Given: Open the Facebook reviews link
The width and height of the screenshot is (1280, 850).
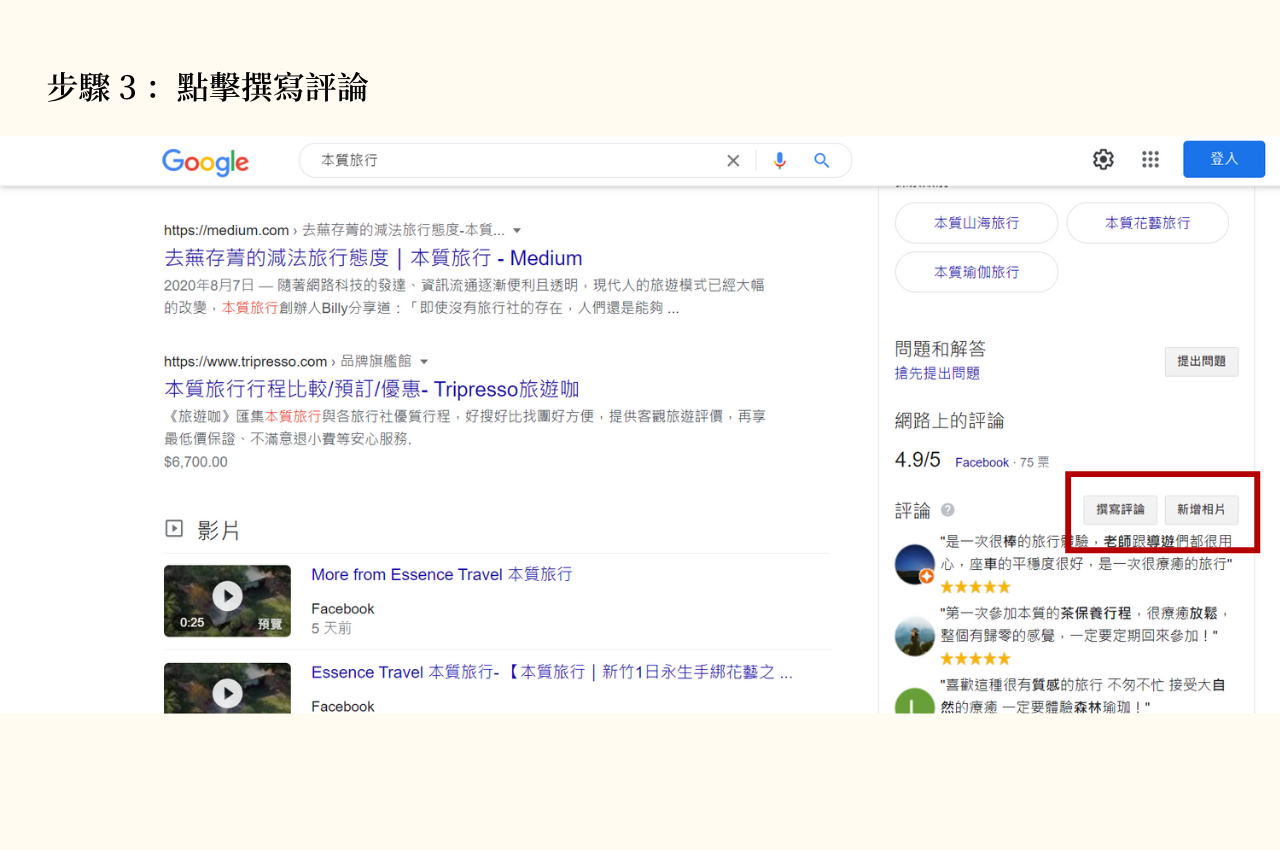Looking at the screenshot, I should pos(981,463).
